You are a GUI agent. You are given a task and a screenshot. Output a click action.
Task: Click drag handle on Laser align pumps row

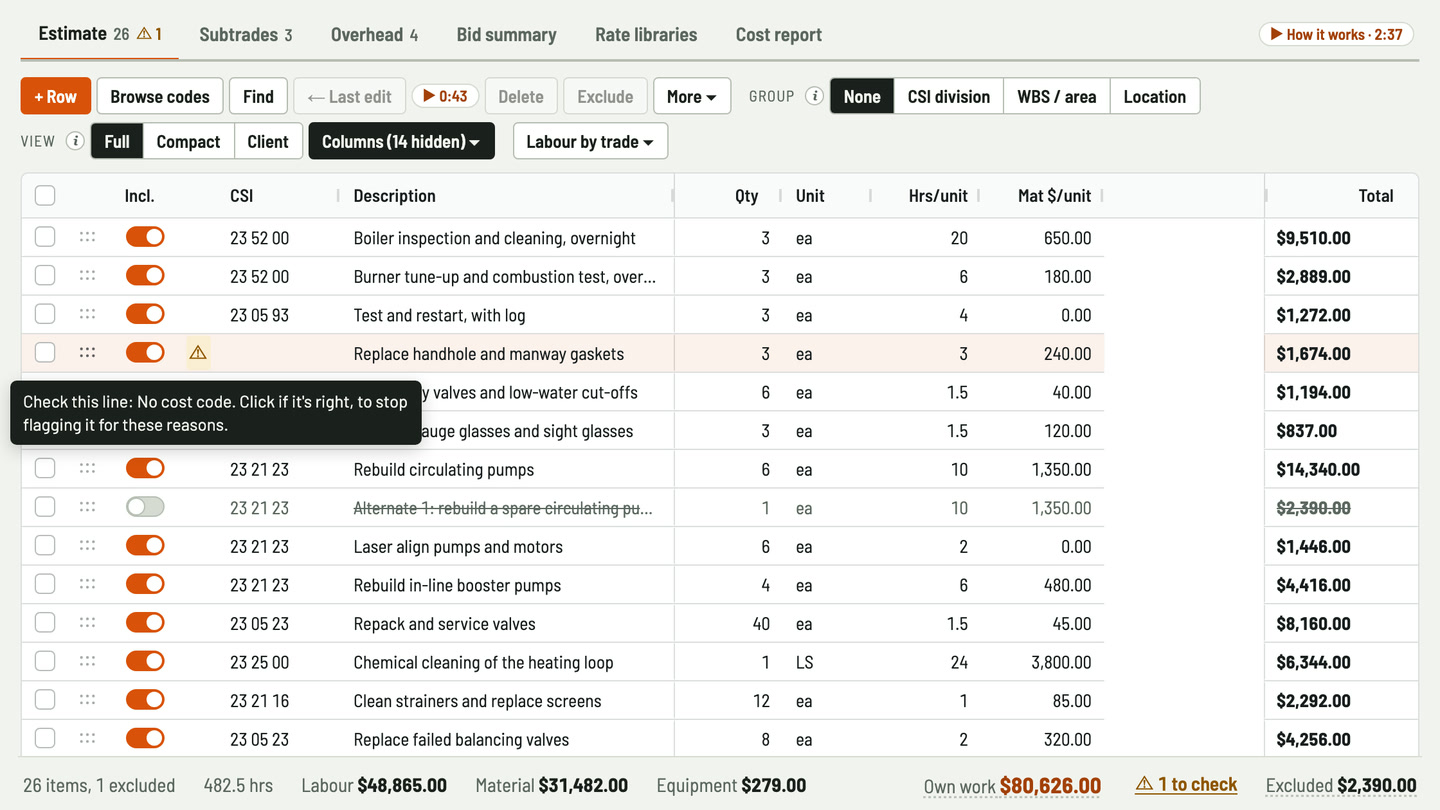pos(87,545)
